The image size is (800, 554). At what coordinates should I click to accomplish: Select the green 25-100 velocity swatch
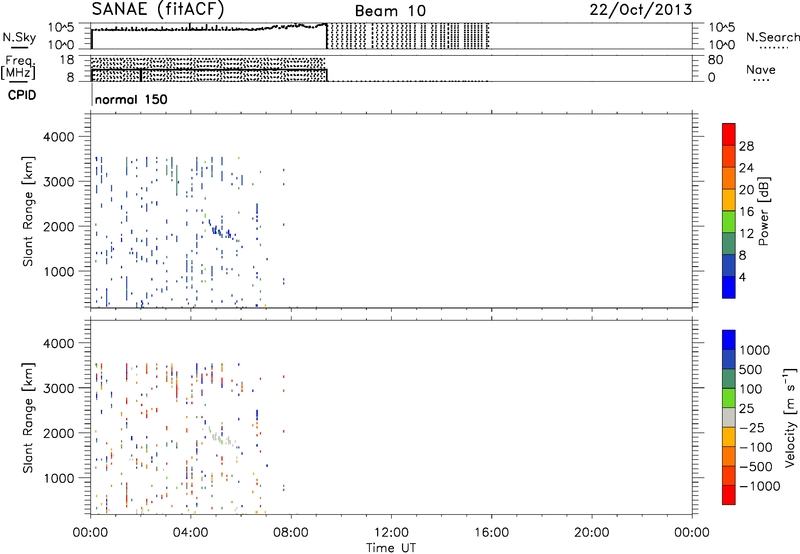pyautogui.click(x=729, y=398)
